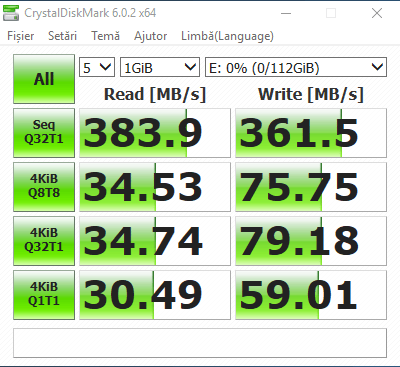Open the Setări menu
The image size is (400, 367).
tap(62, 36)
